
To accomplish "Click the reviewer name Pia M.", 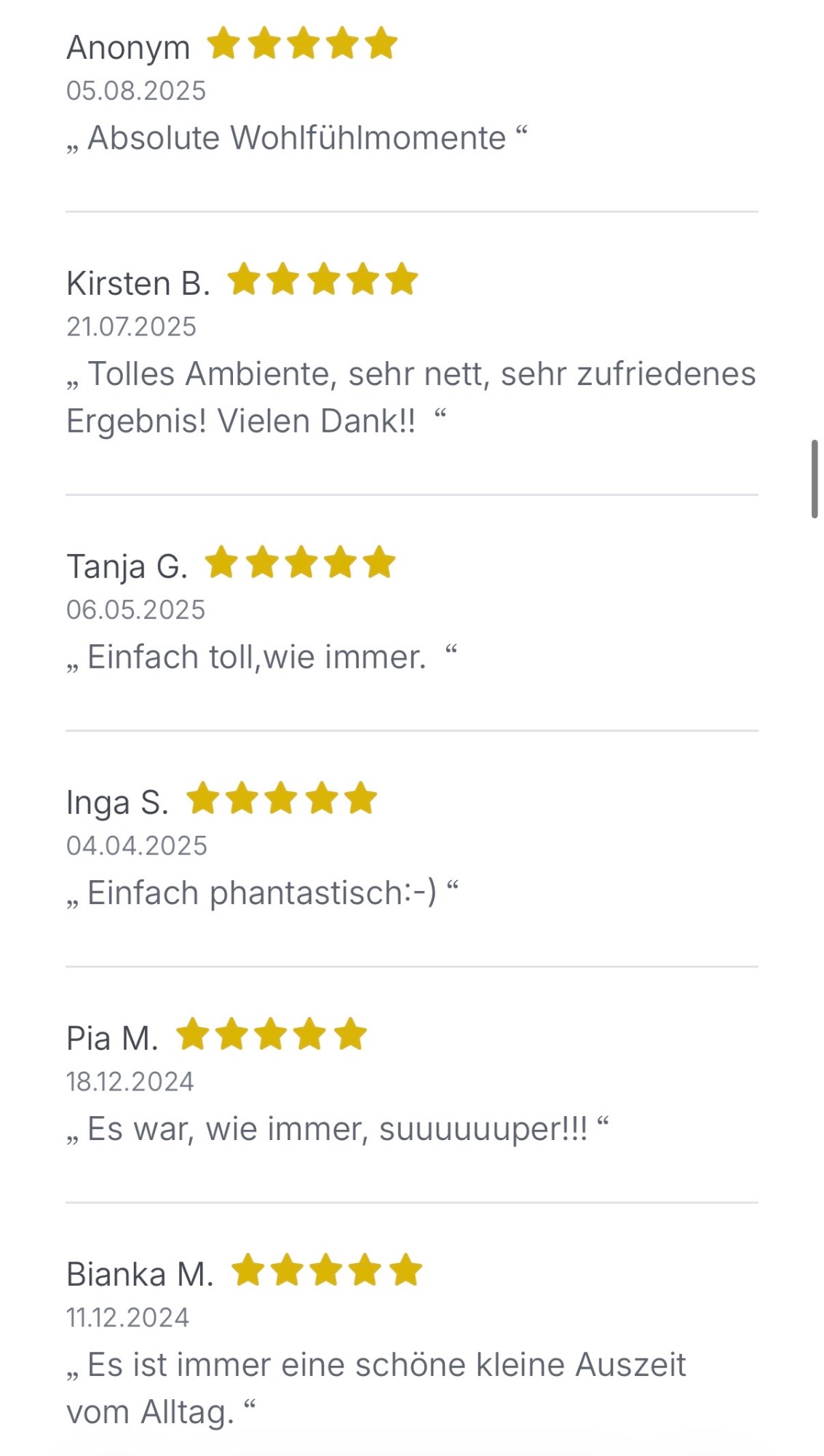I will (x=112, y=1038).
